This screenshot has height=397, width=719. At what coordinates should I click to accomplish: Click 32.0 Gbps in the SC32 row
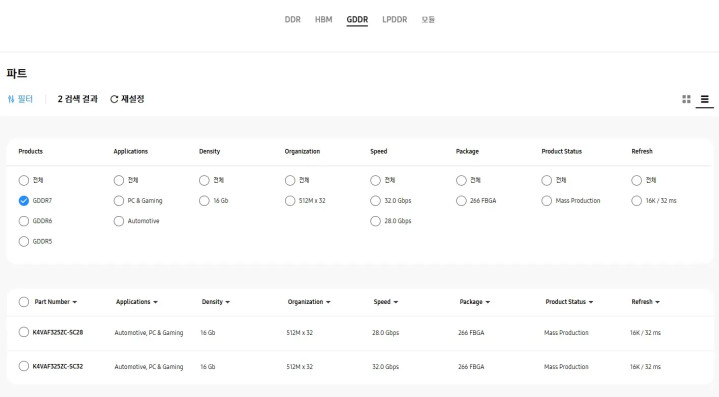(386, 367)
